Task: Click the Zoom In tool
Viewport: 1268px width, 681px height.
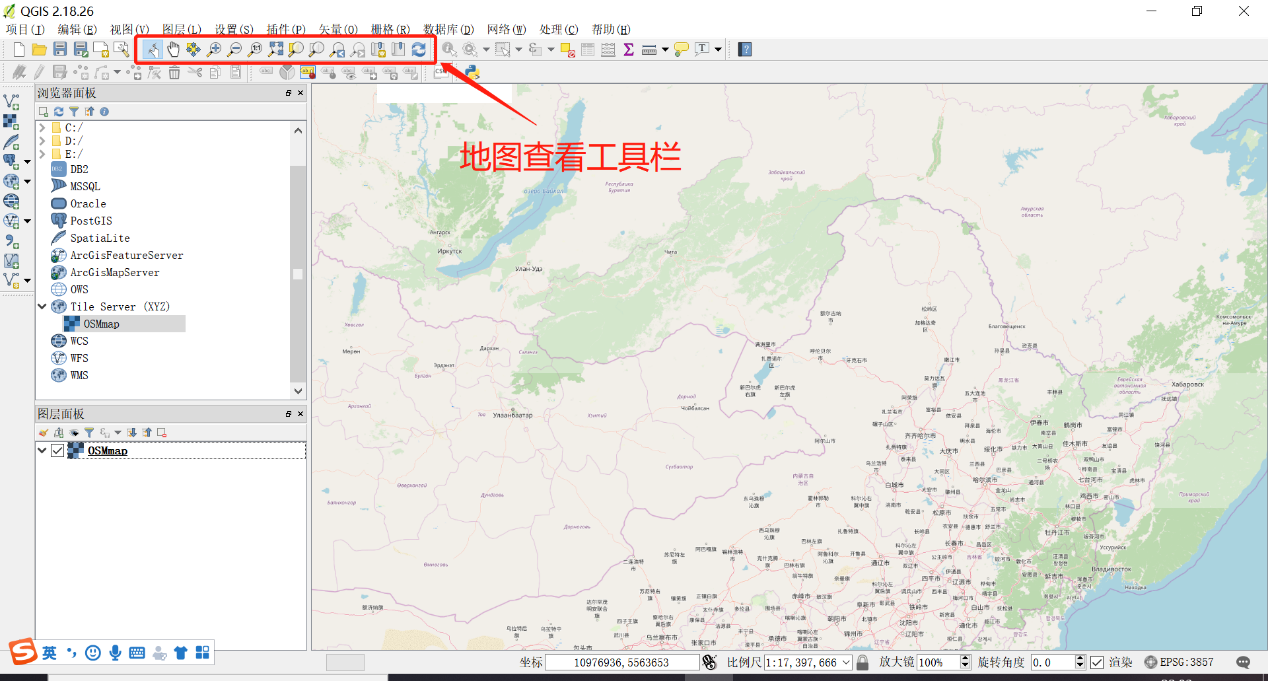Action: click(x=213, y=48)
